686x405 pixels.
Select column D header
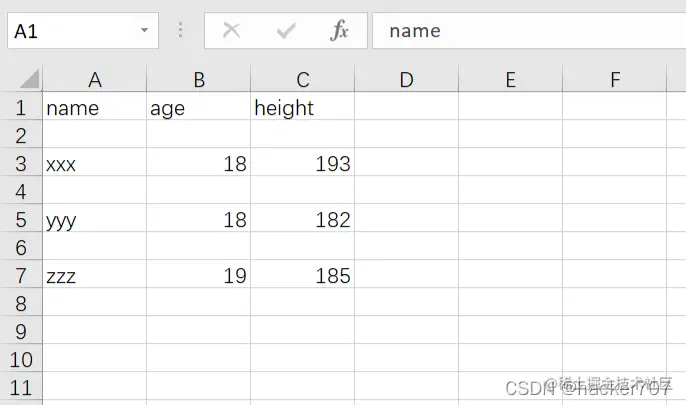pyautogui.click(x=406, y=79)
